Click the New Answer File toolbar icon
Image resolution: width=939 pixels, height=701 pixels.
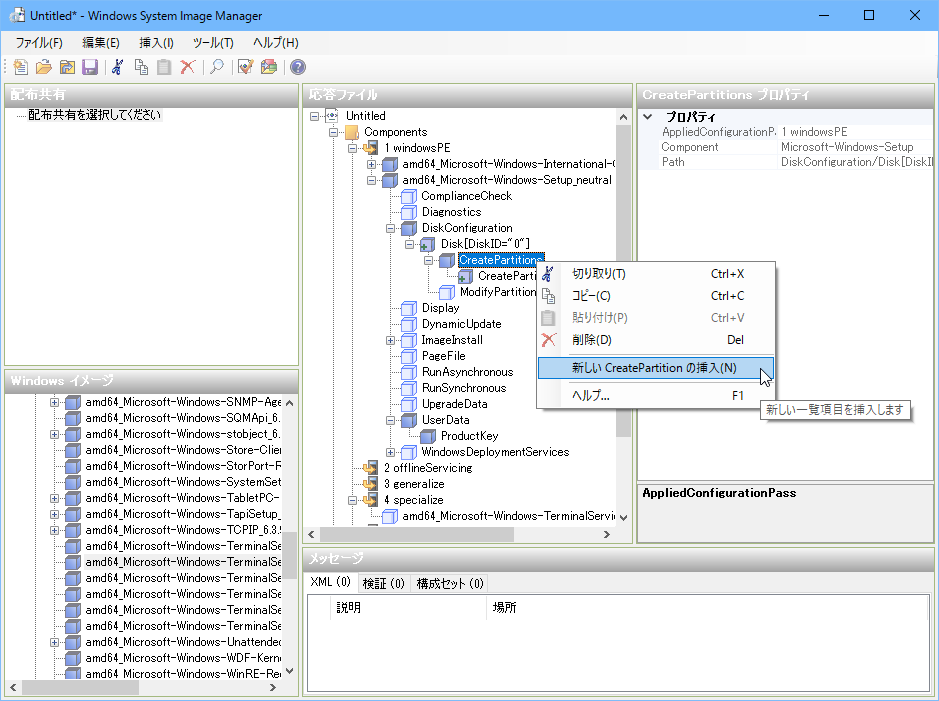[20, 67]
